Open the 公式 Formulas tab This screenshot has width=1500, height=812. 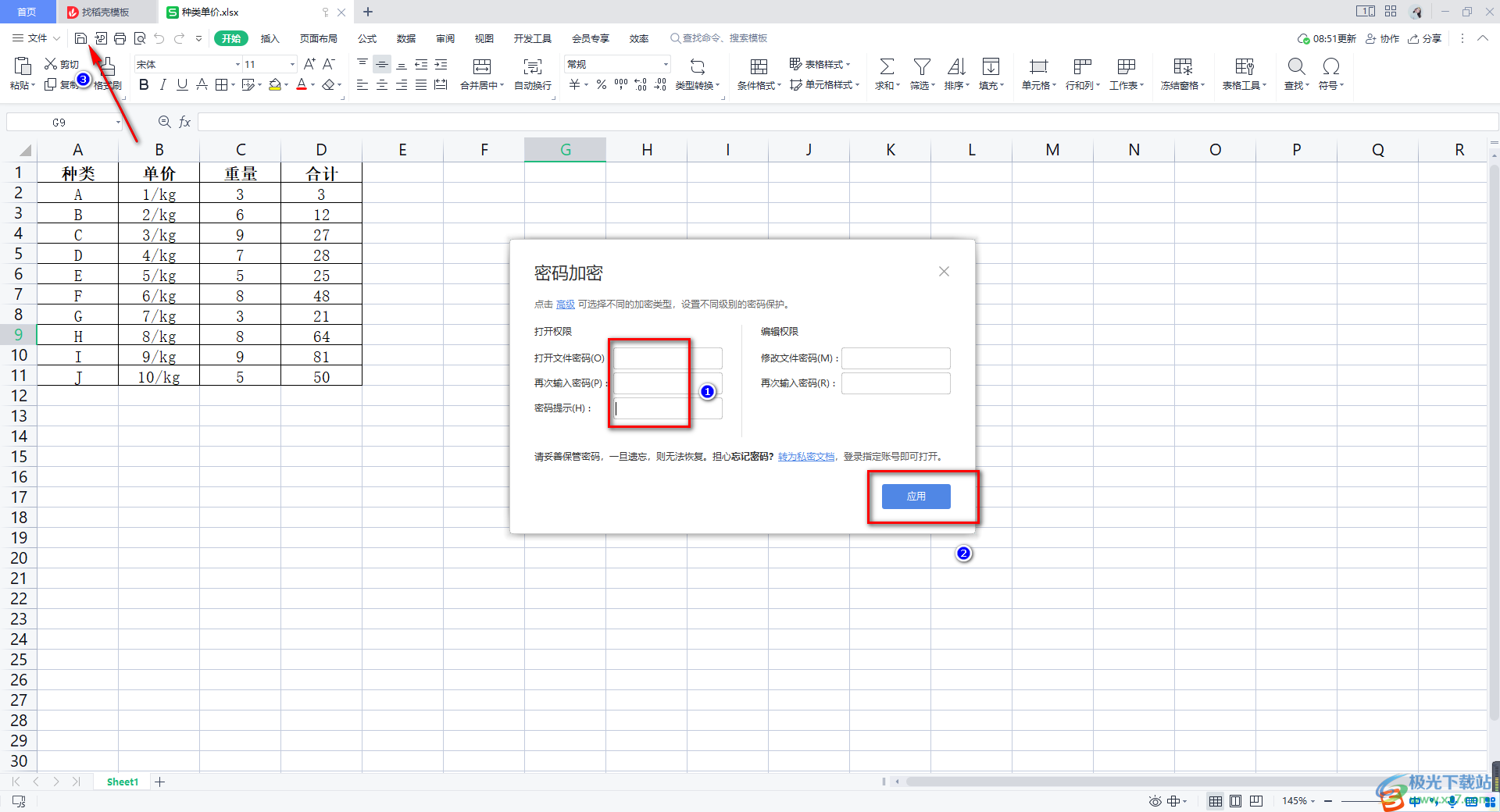tap(367, 38)
